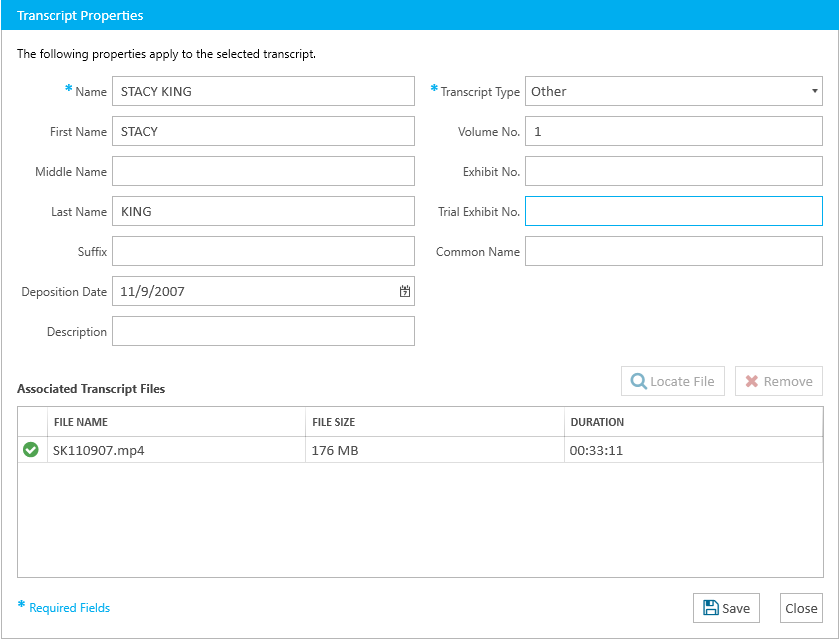
Task: Click the green checkmark status icon for SK110907.mp4
Action: (30, 450)
